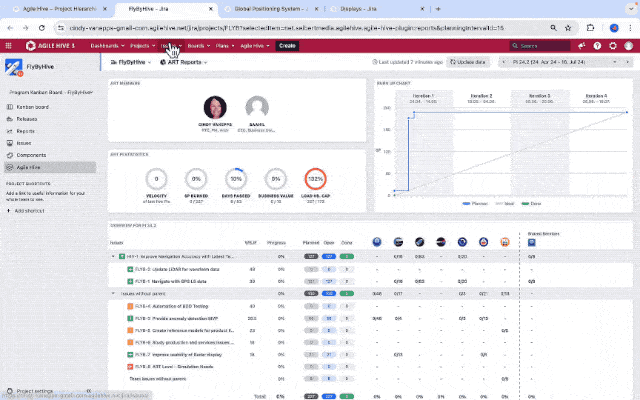Open the Plans dropdown menu
Viewport: 640px width, 400px height.
coord(225,46)
